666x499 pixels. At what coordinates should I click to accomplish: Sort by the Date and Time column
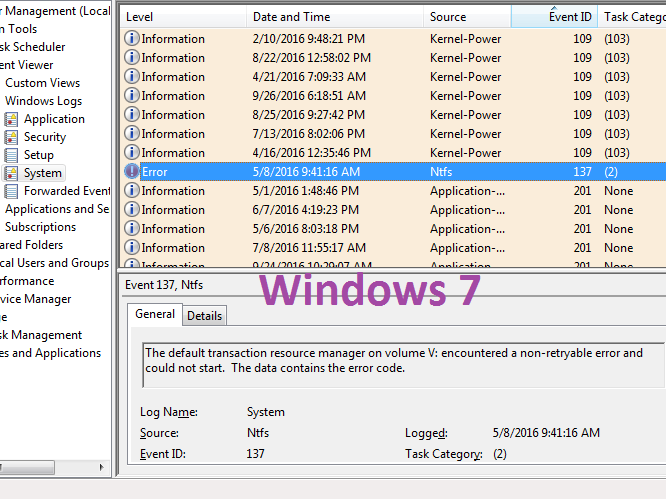(335, 17)
